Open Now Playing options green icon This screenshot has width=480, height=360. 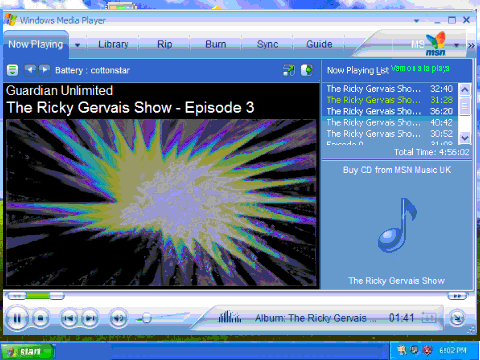point(12,70)
